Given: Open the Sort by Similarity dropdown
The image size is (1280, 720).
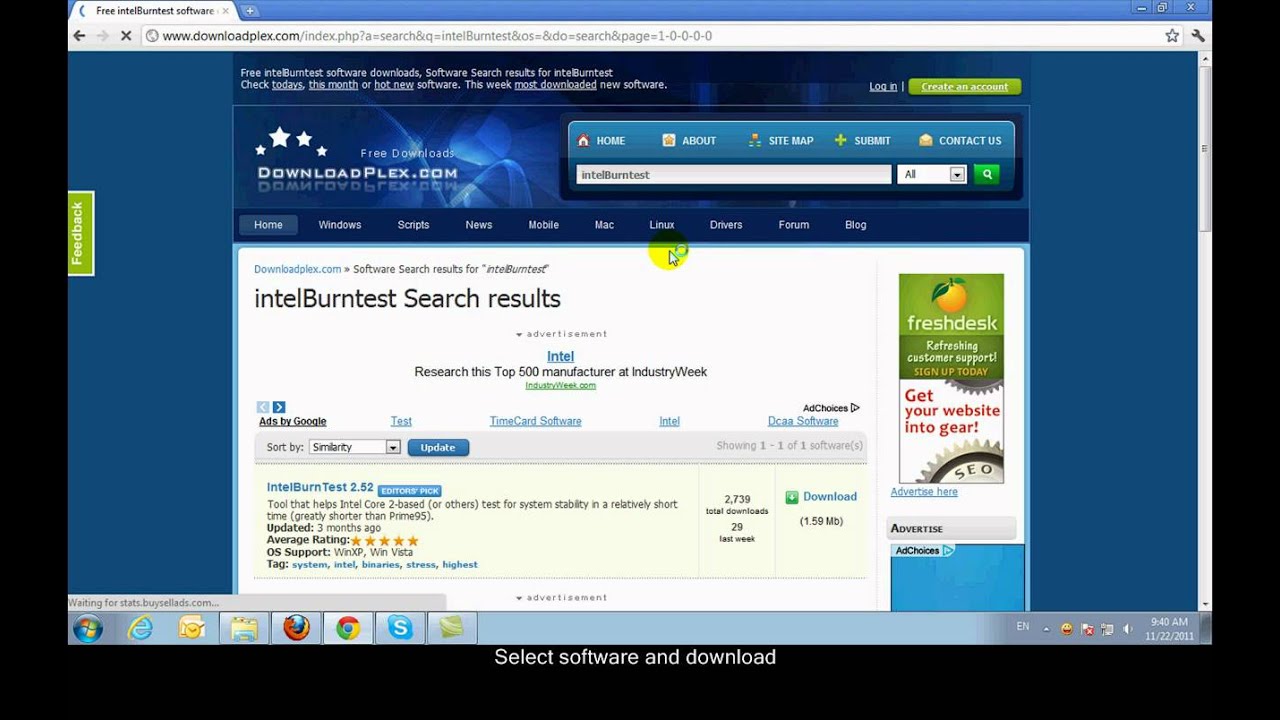Looking at the screenshot, I should (x=354, y=447).
